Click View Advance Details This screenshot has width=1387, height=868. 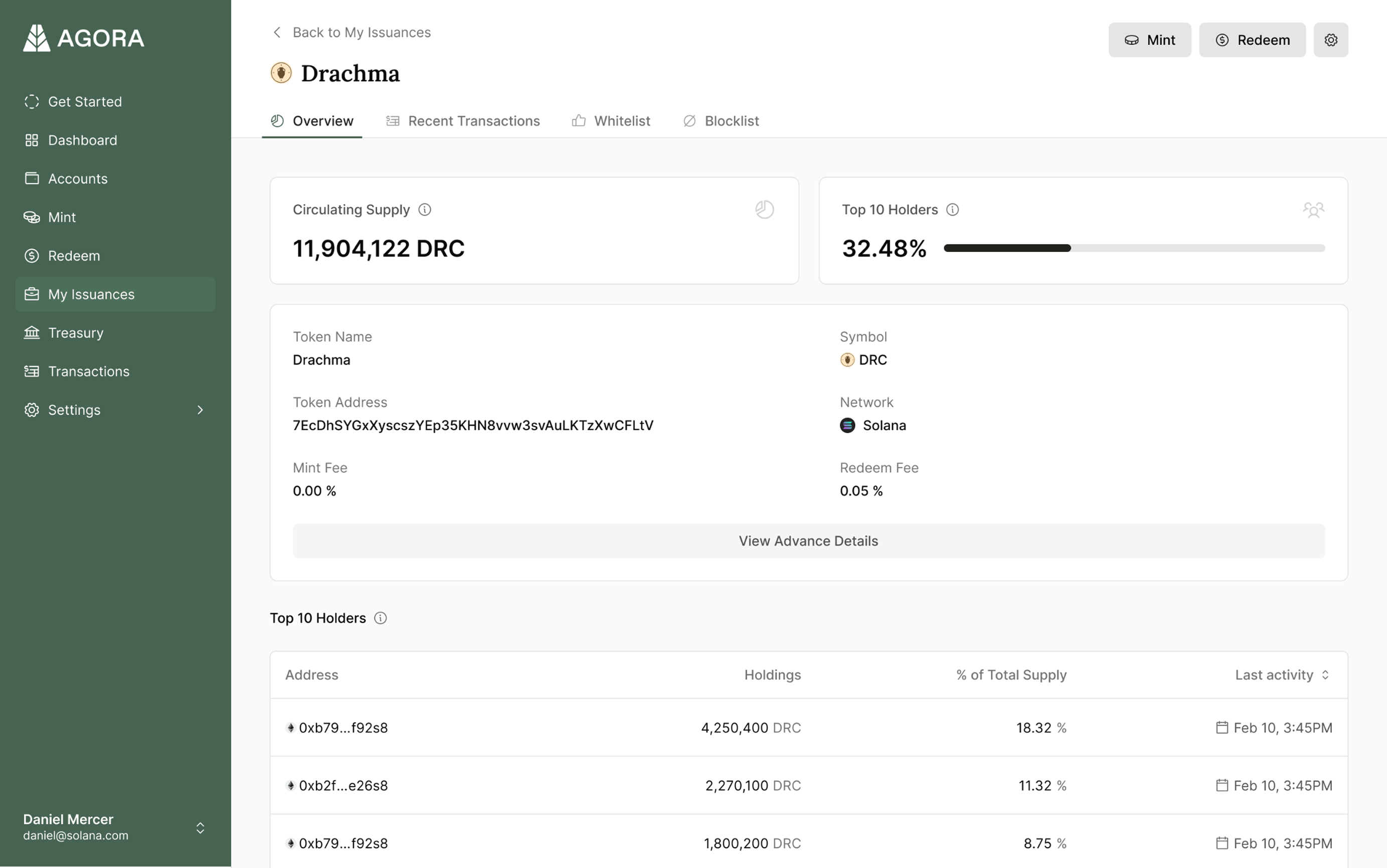coord(808,540)
